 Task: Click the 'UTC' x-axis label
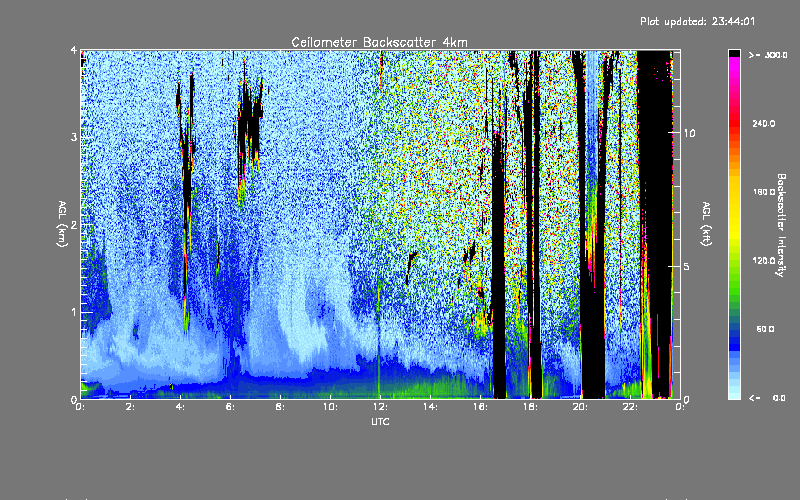click(x=380, y=421)
